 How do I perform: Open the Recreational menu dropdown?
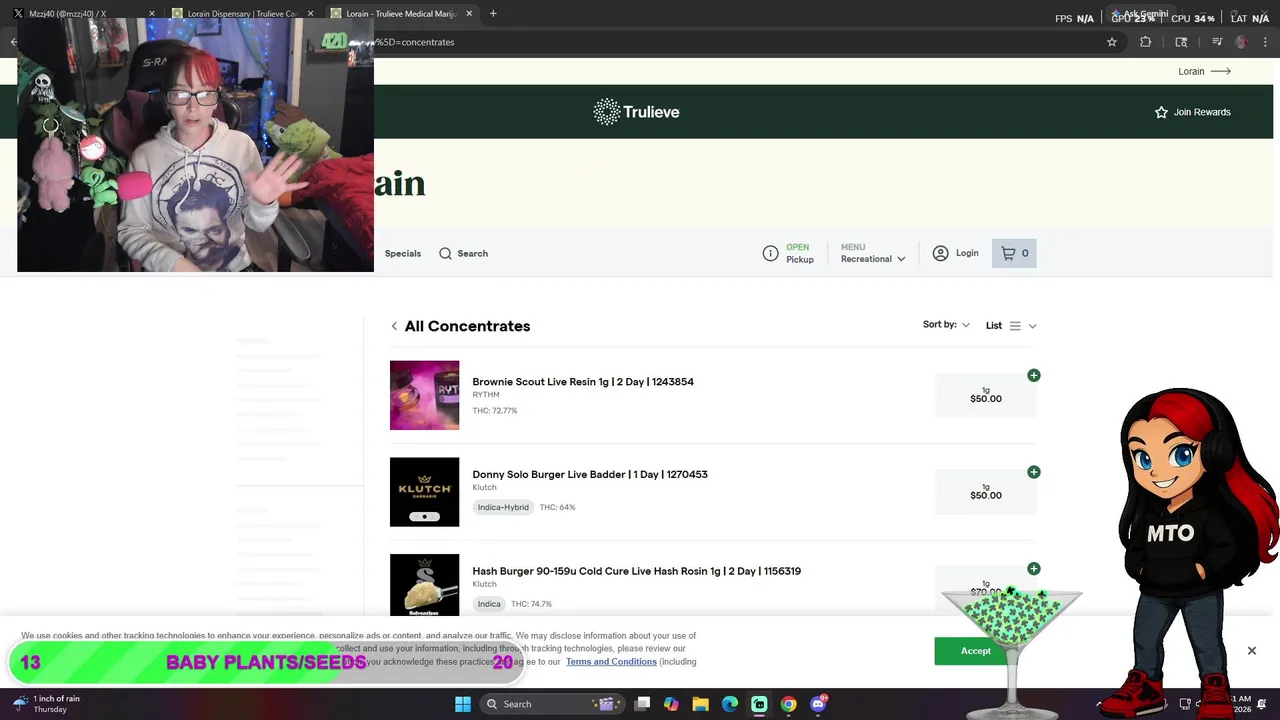[873, 253]
